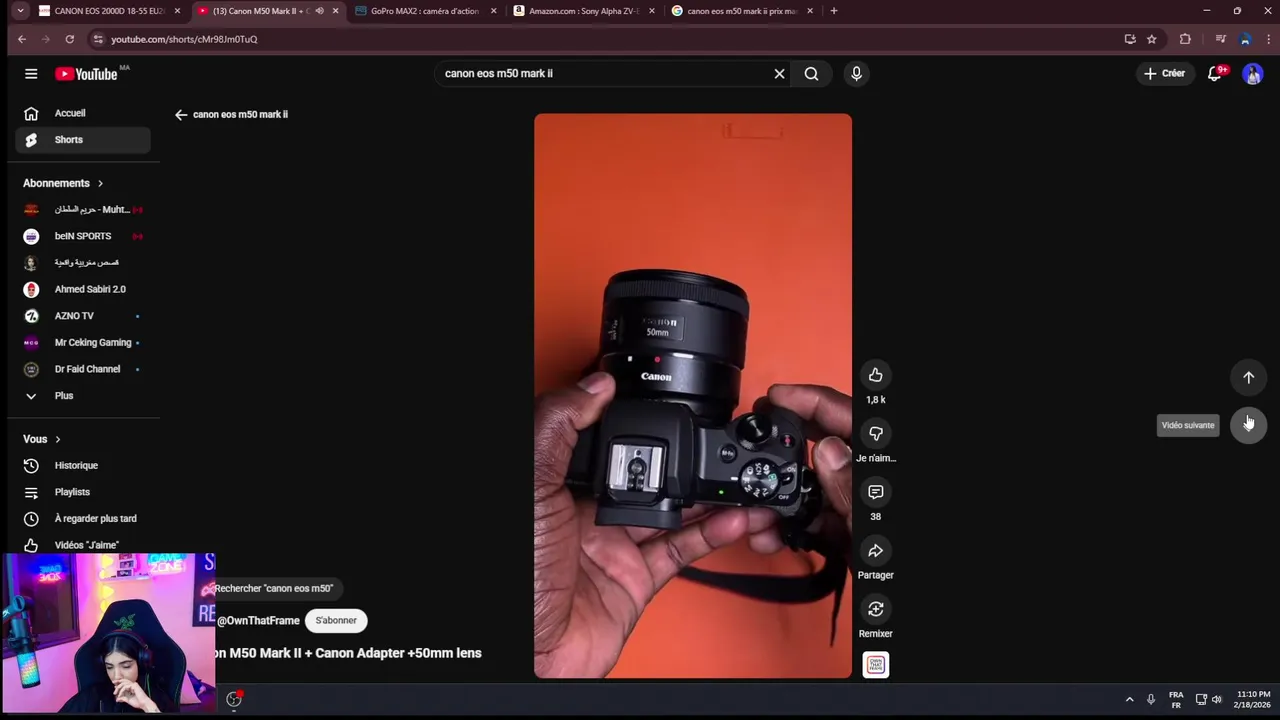The image size is (1280, 720).
Task: Open Vidéos "J'aime" list
Action: click(83, 546)
